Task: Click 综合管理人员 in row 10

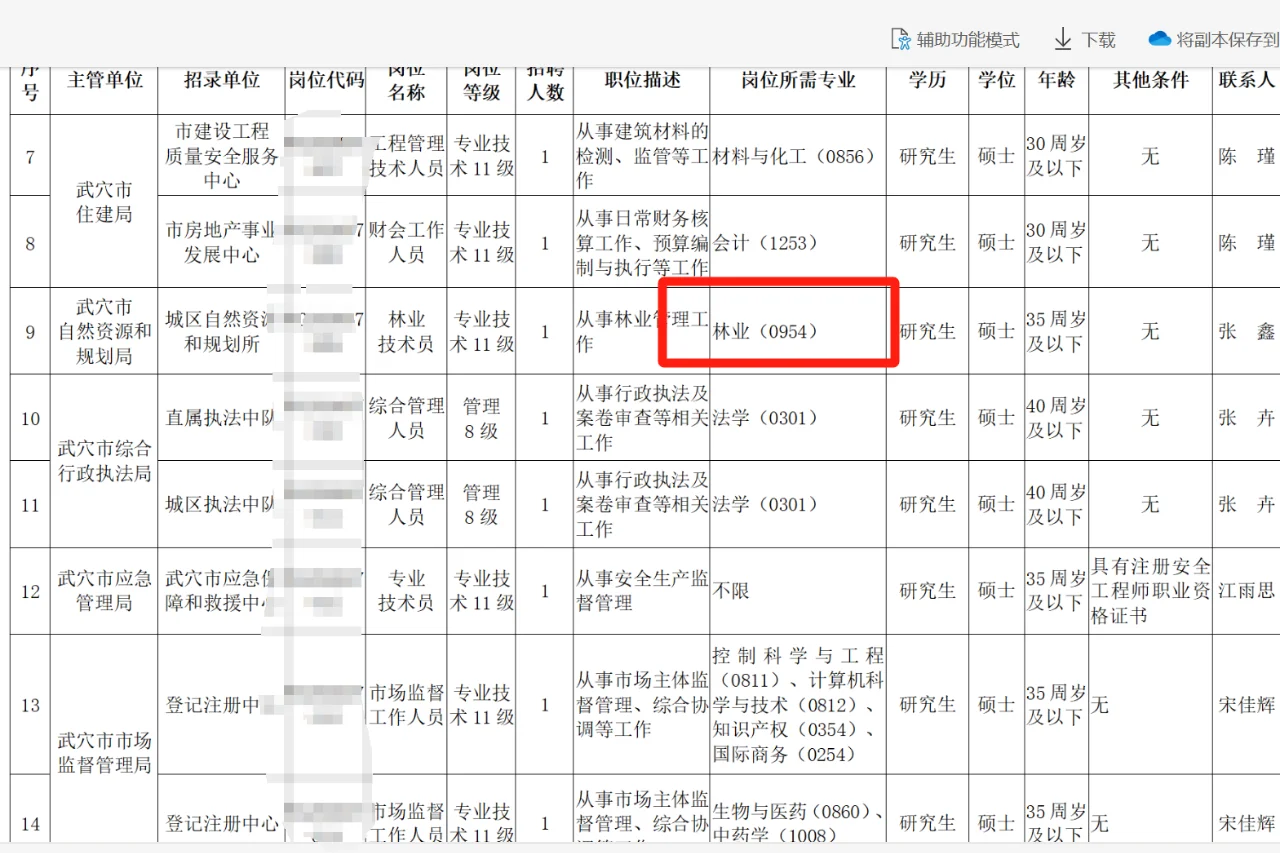Action: (x=406, y=418)
